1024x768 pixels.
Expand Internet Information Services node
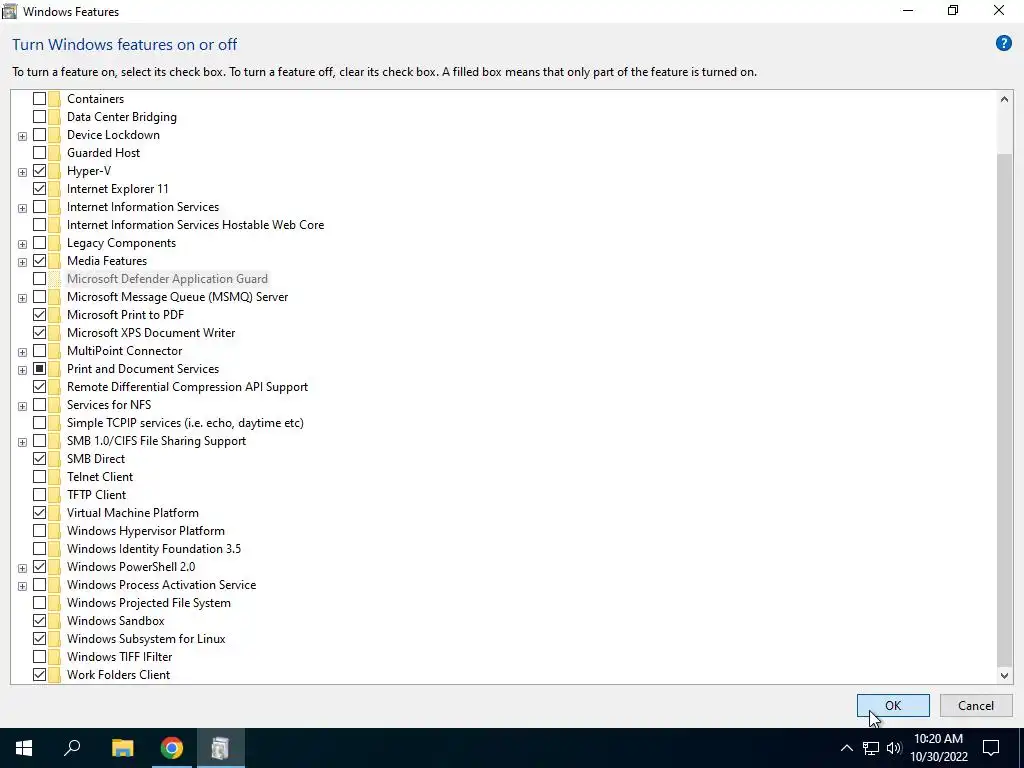22,208
